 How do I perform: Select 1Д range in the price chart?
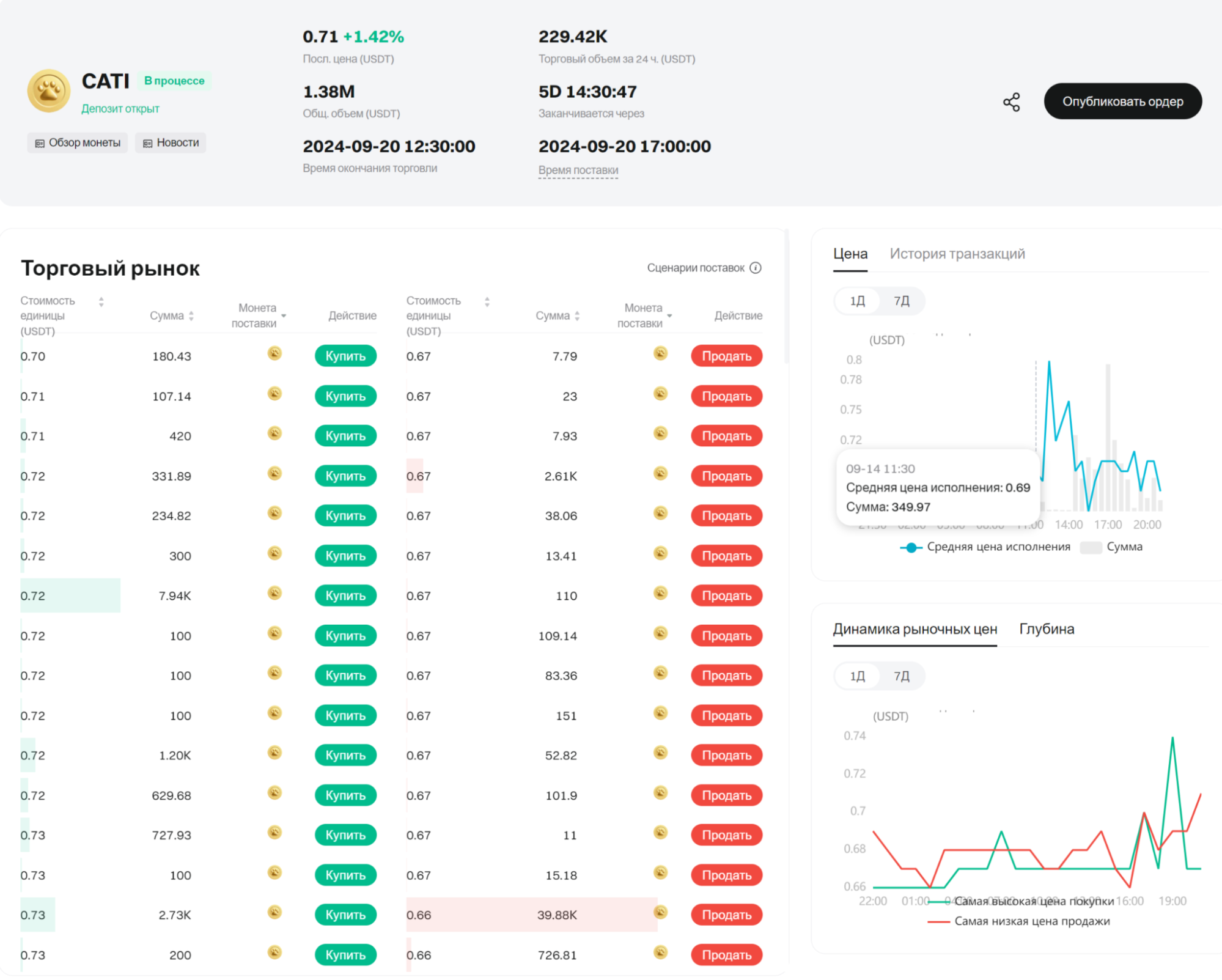pyautogui.click(x=857, y=301)
